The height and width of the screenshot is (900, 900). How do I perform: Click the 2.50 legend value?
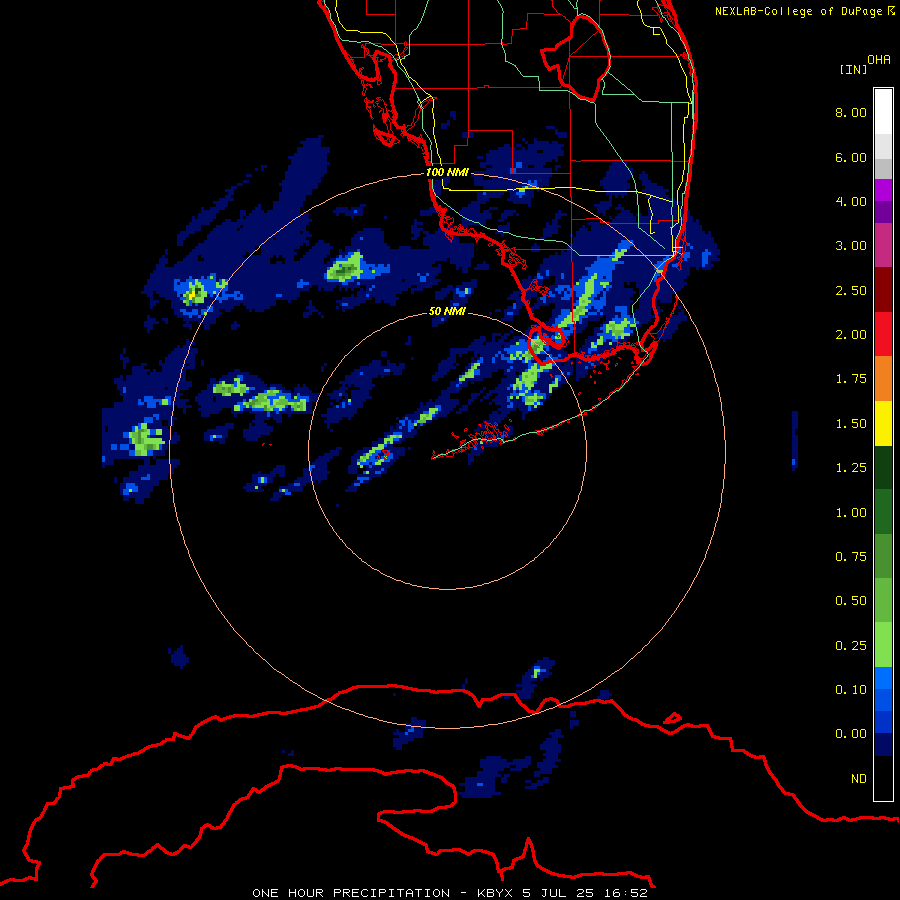click(x=851, y=290)
